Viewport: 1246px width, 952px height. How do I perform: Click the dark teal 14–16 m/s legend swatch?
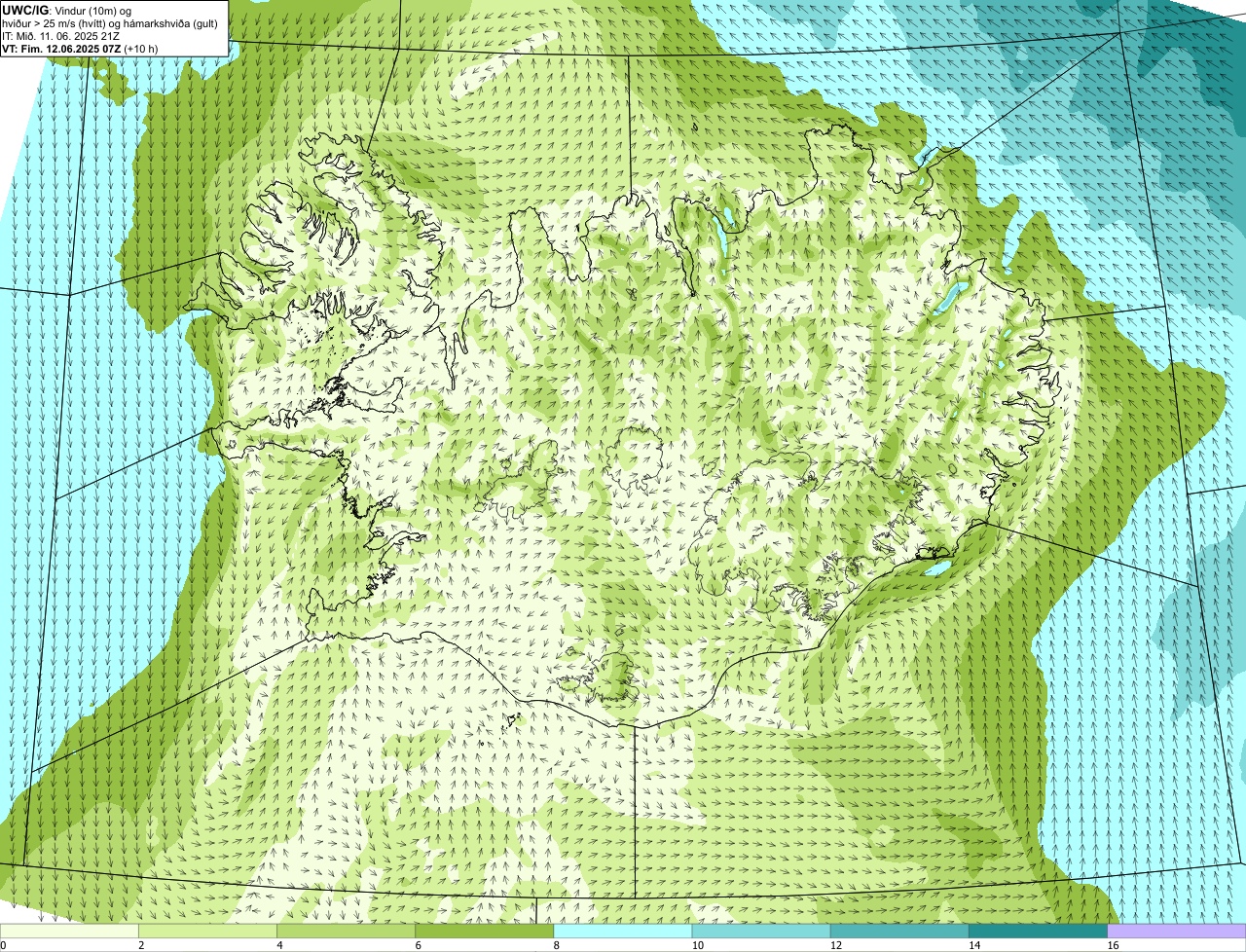[x=1038, y=931]
